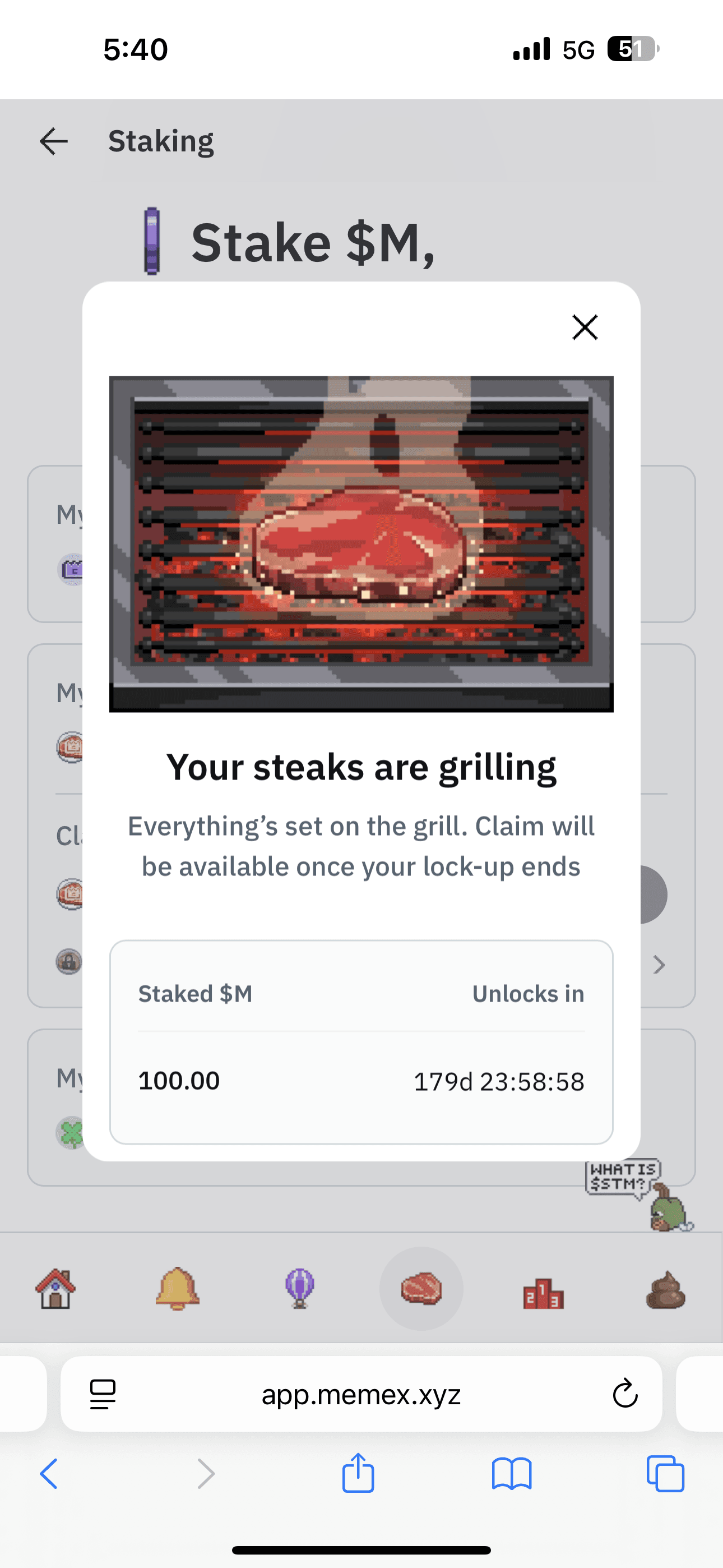
Task: Open Safari bookmarks book icon
Action: [511, 1474]
